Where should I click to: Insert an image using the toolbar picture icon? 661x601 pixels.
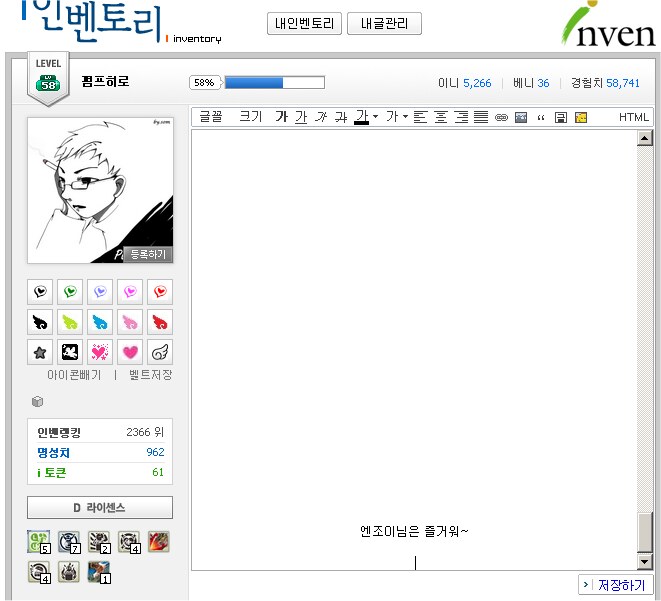520,117
